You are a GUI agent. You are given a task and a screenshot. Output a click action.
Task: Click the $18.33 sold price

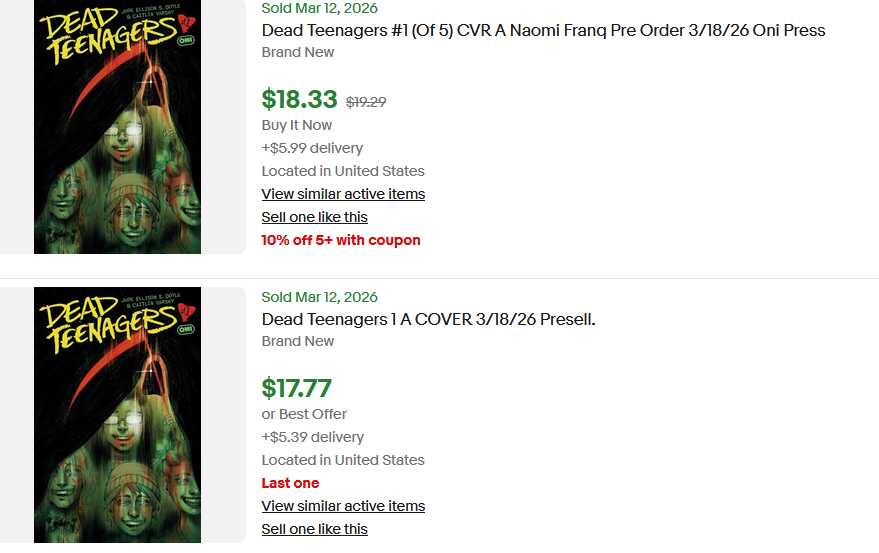[x=299, y=99]
